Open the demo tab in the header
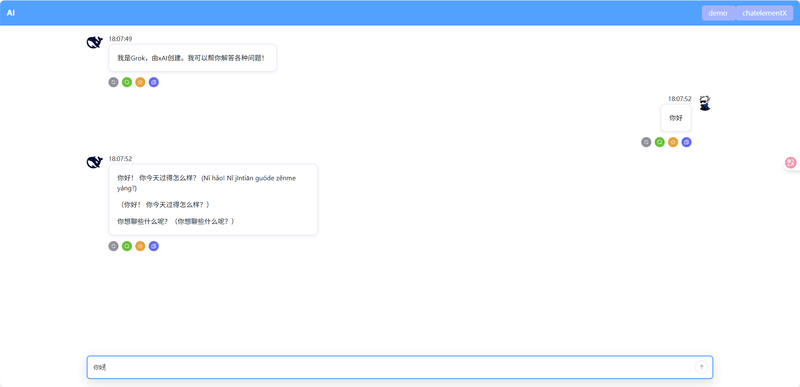Viewport: 800px width, 387px height. coord(718,13)
